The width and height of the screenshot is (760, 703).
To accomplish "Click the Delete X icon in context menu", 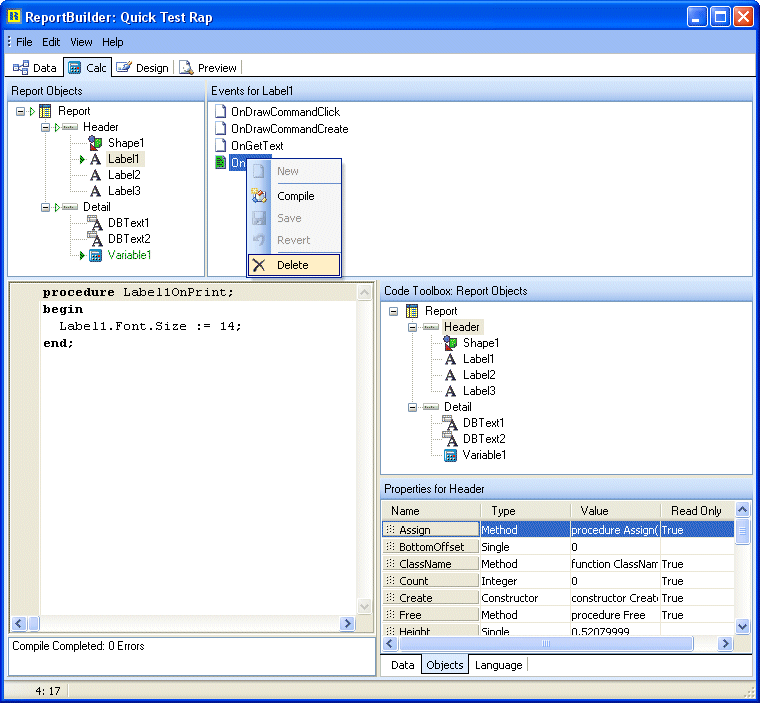I will point(259,265).
